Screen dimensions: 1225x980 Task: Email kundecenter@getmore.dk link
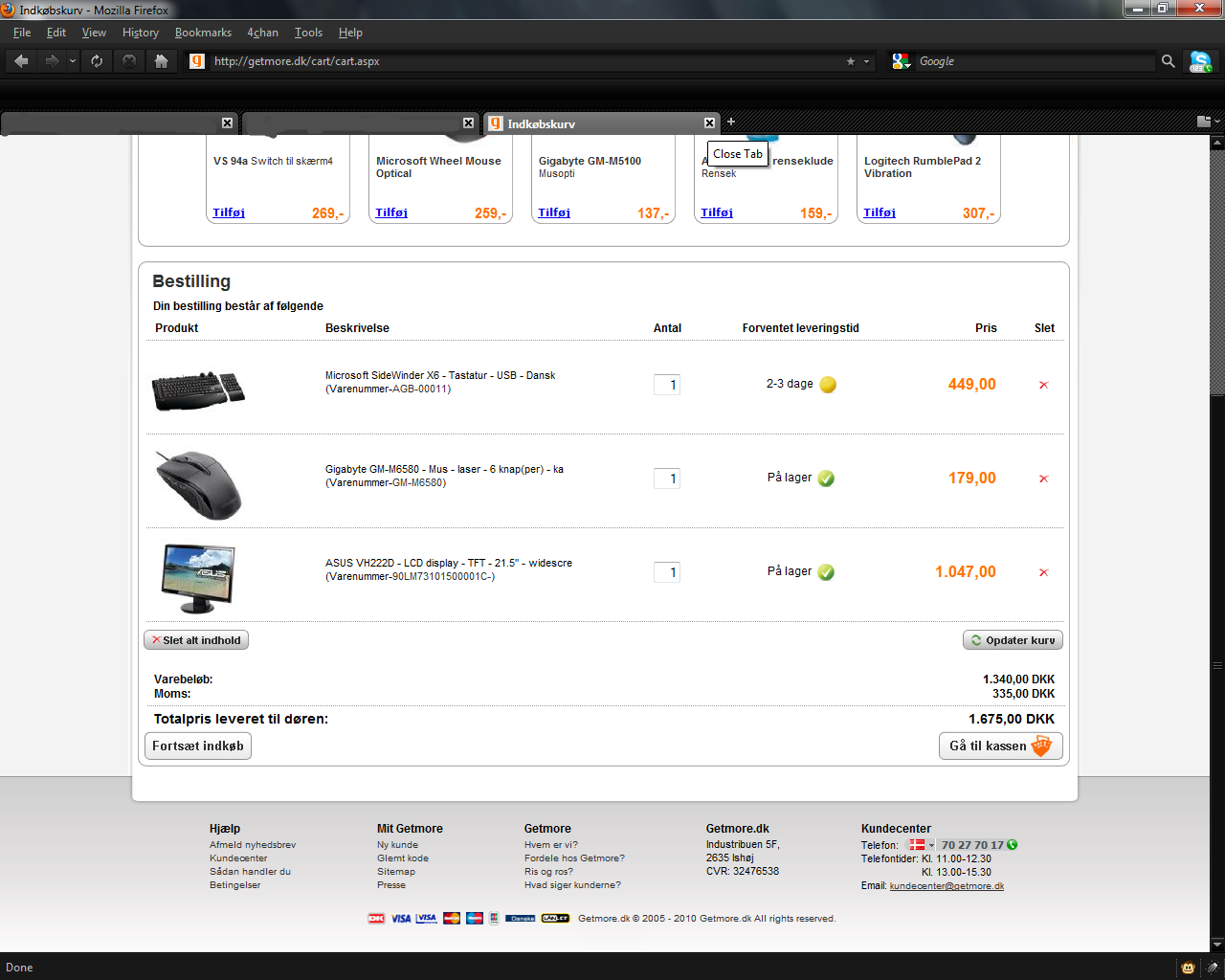[947, 886]
